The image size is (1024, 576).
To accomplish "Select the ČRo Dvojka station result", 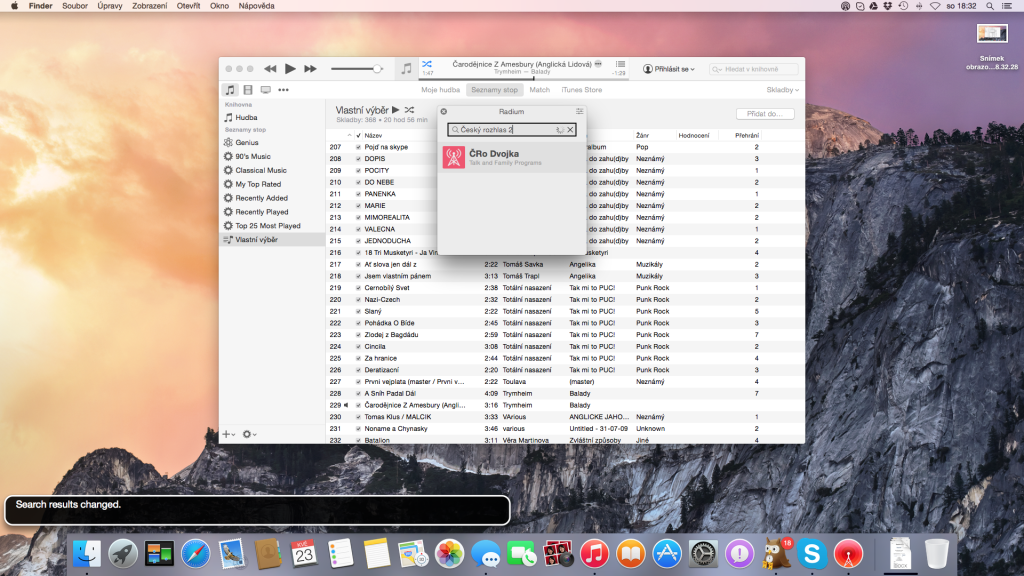I will [x=511, y=157].
